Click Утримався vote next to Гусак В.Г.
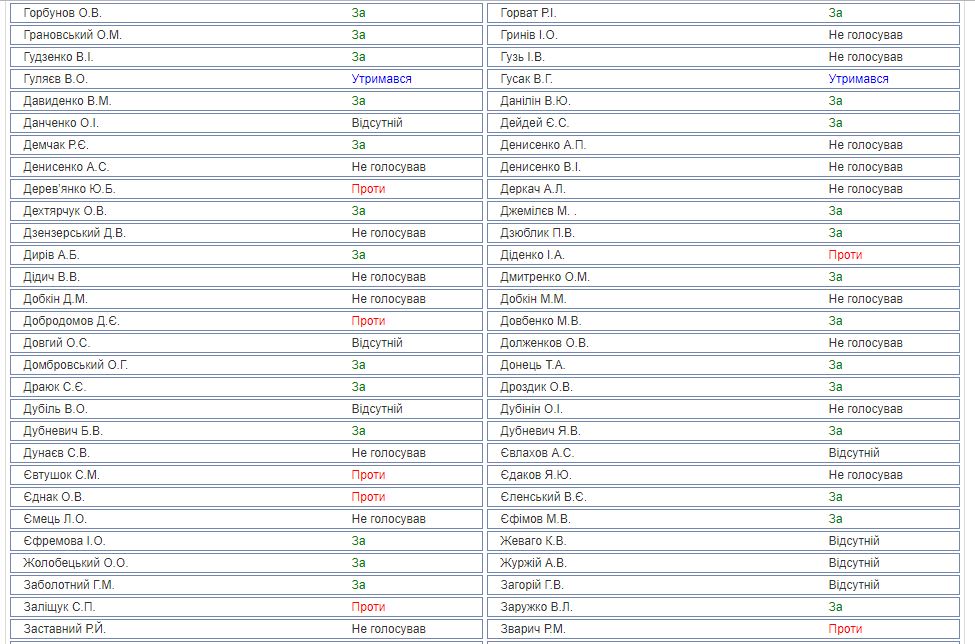Viewport: 975px width, 644px height. (858, 79)
